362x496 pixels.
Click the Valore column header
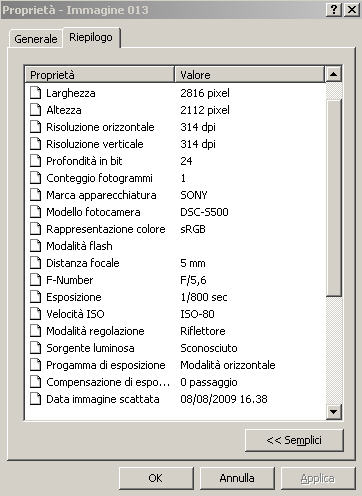[249, 75]
